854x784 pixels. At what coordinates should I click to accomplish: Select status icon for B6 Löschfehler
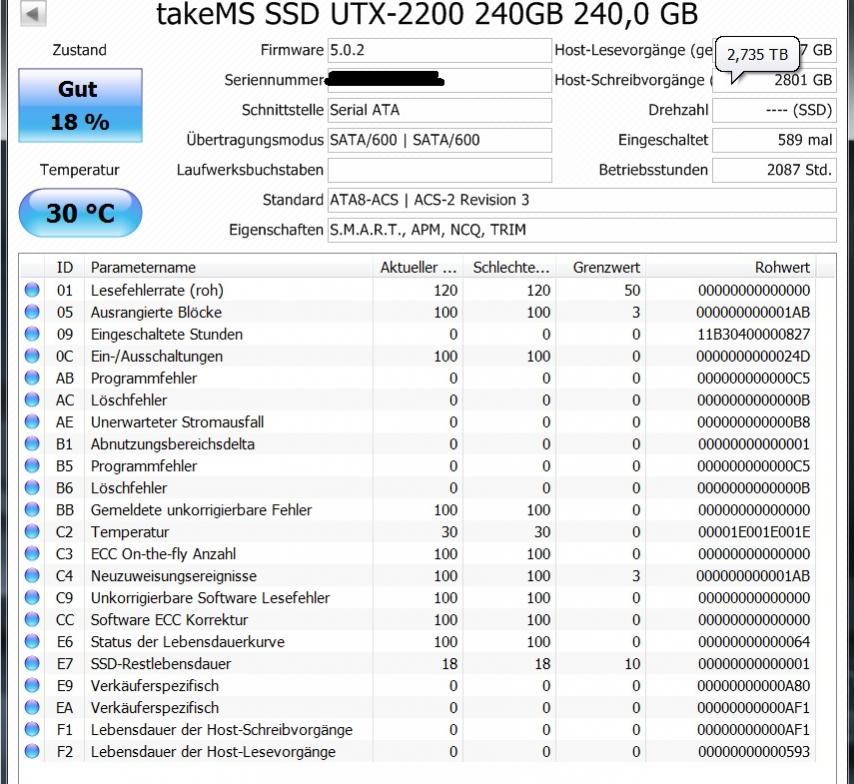point(32,488)
